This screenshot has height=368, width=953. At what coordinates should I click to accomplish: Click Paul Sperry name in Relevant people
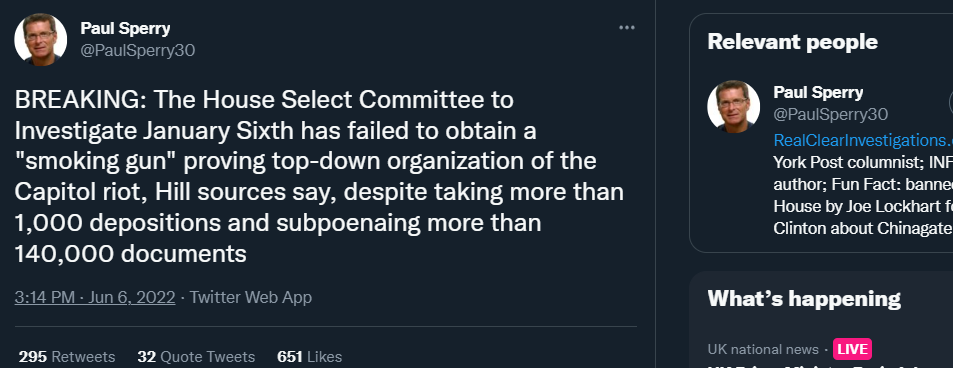click(818, 92)
